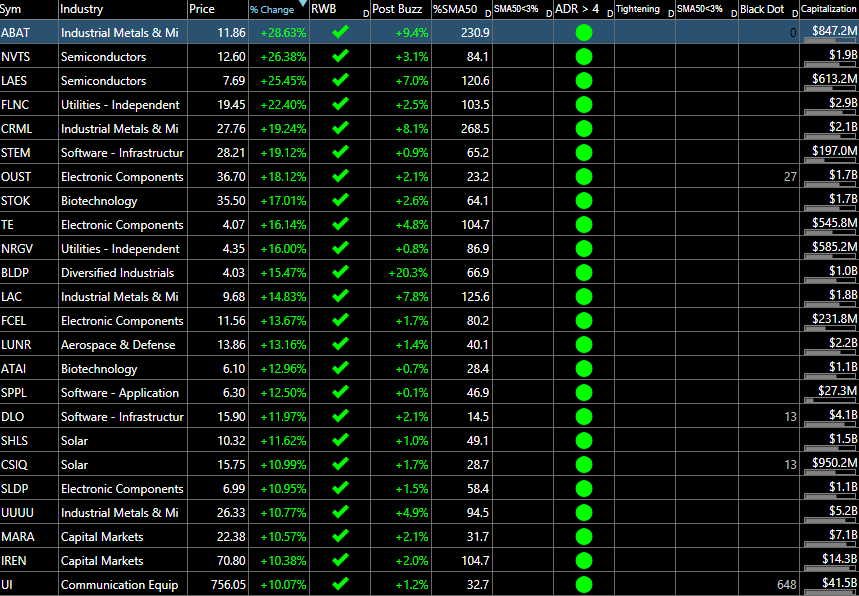859x596 pixels.
Task: Click CSIQ price 15.75
Action: click(x=231, y=465)
